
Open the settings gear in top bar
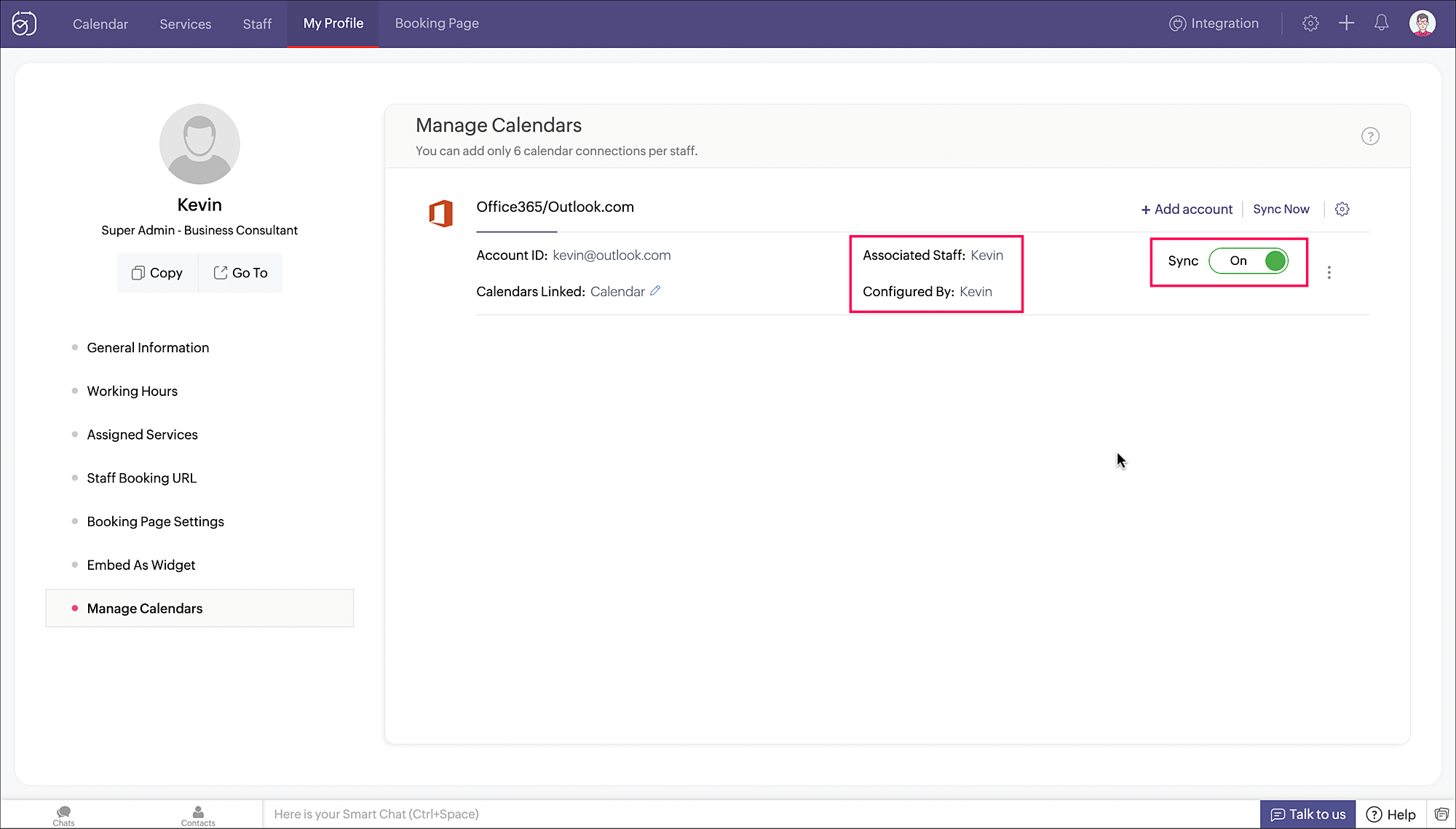pyautogui.click(x=1310, y=23)
